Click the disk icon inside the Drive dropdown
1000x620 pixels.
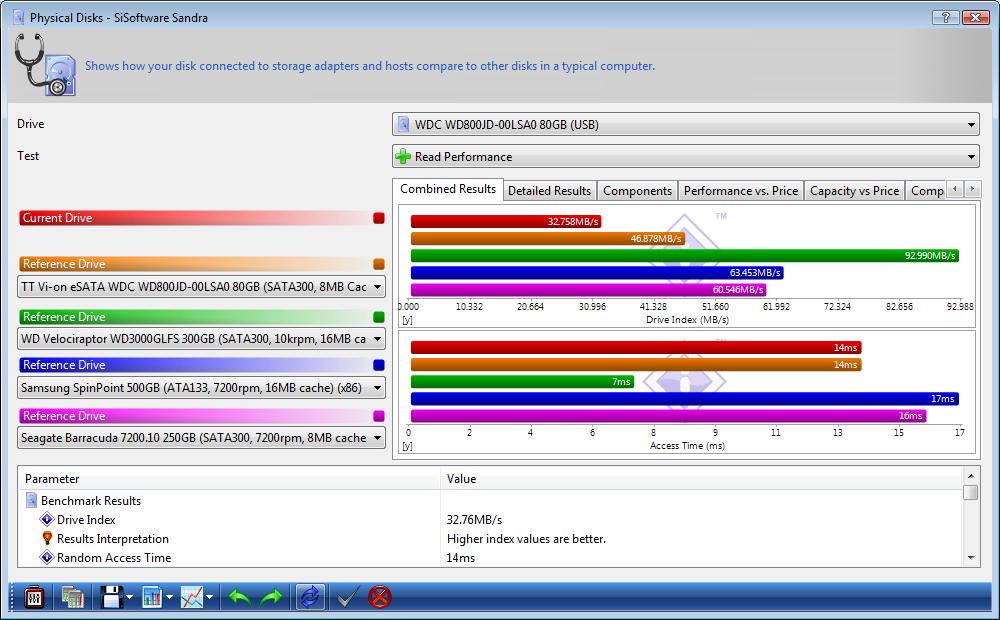(403, 124)
